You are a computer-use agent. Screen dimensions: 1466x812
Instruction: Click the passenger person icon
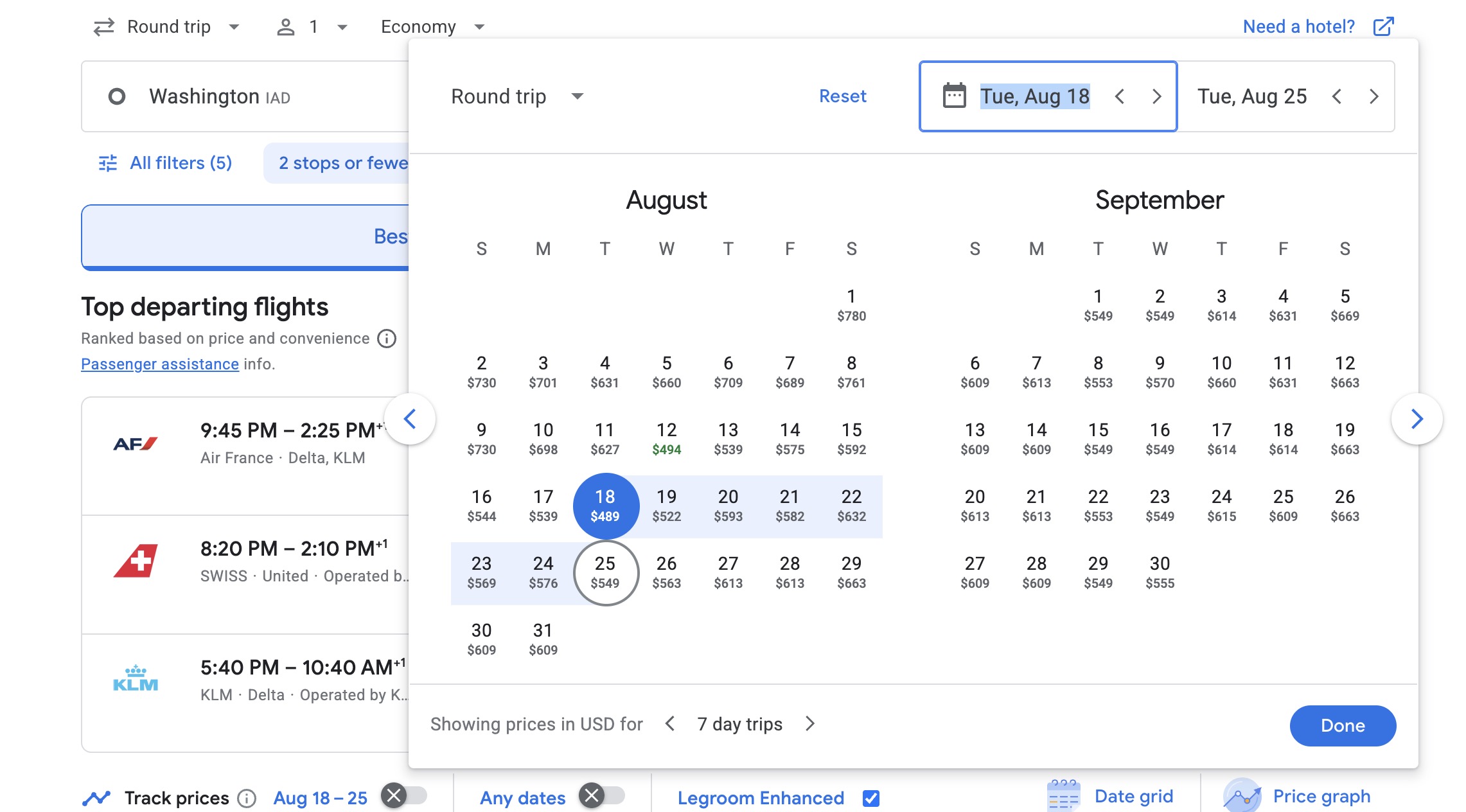[x=287, y=26]
